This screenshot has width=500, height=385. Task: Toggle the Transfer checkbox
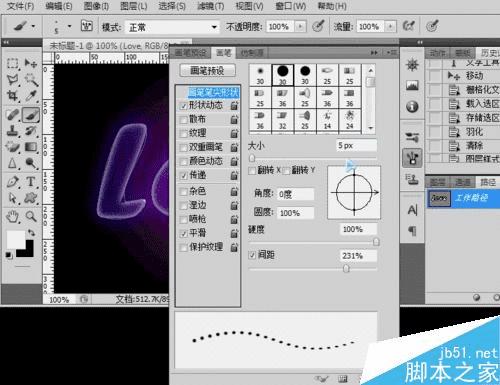click(x=183, y=176)
